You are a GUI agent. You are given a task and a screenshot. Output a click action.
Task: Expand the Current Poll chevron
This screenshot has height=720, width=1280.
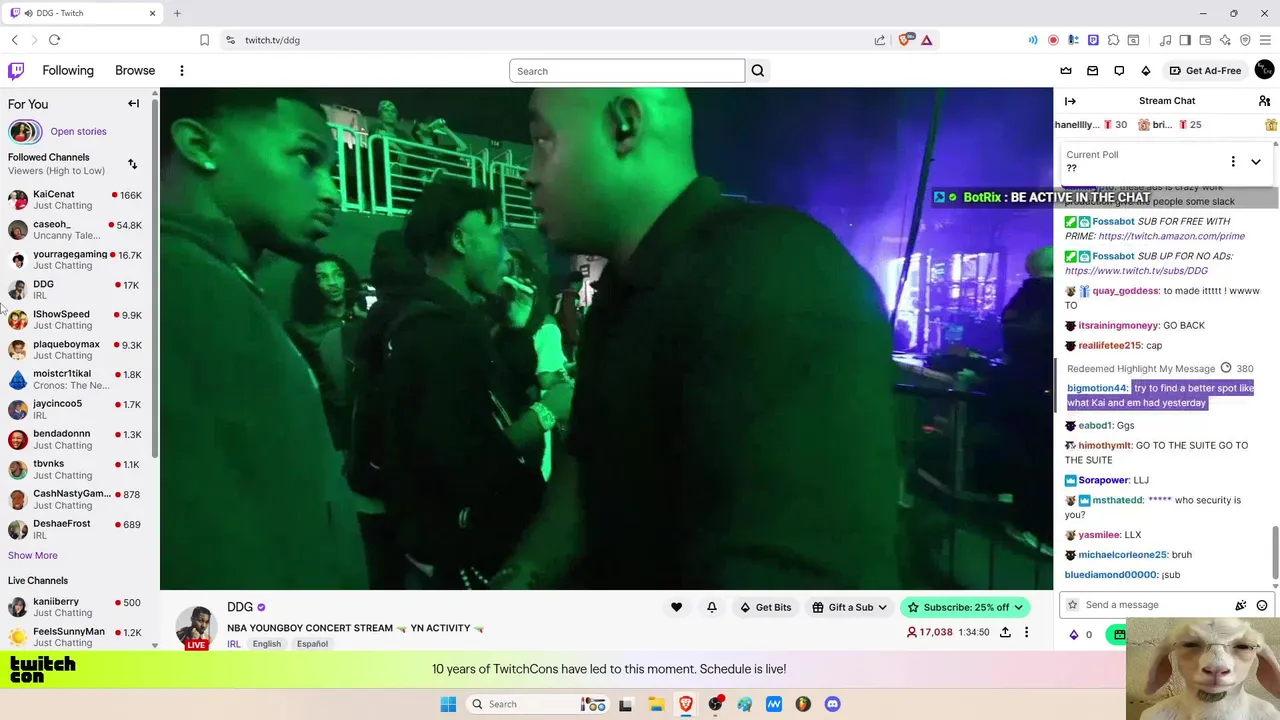tap(1256, 161)
